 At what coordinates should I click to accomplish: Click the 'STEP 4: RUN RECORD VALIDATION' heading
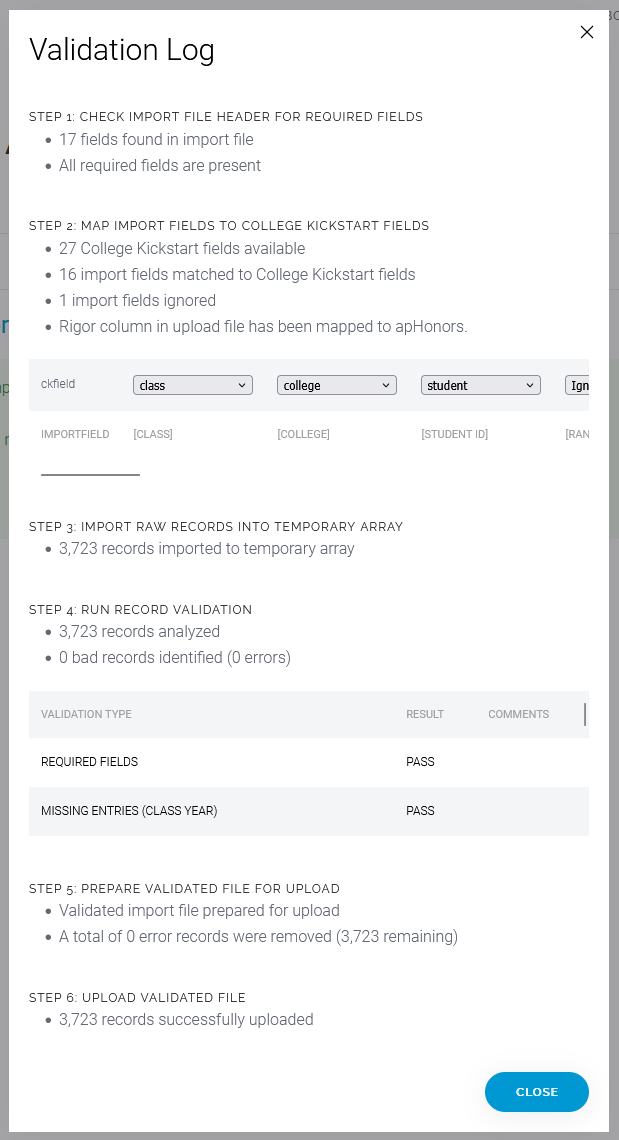140,609
